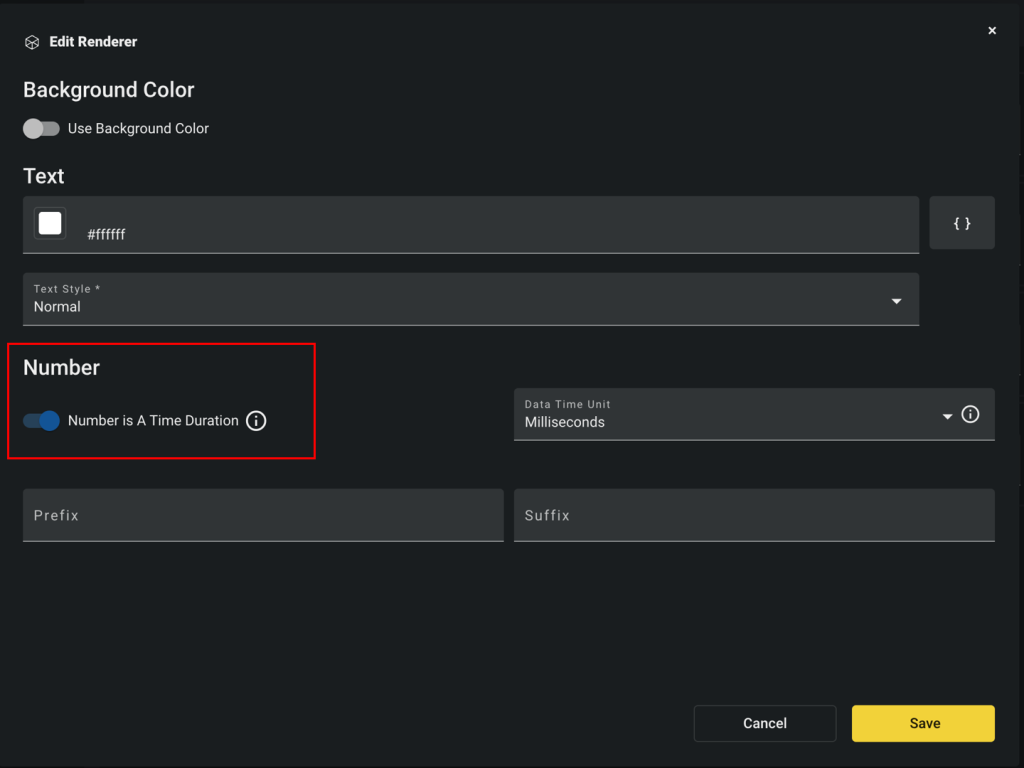Click the 'Number is A Time Duration' label
1024x768 pixels.
[x=153, y=421]
